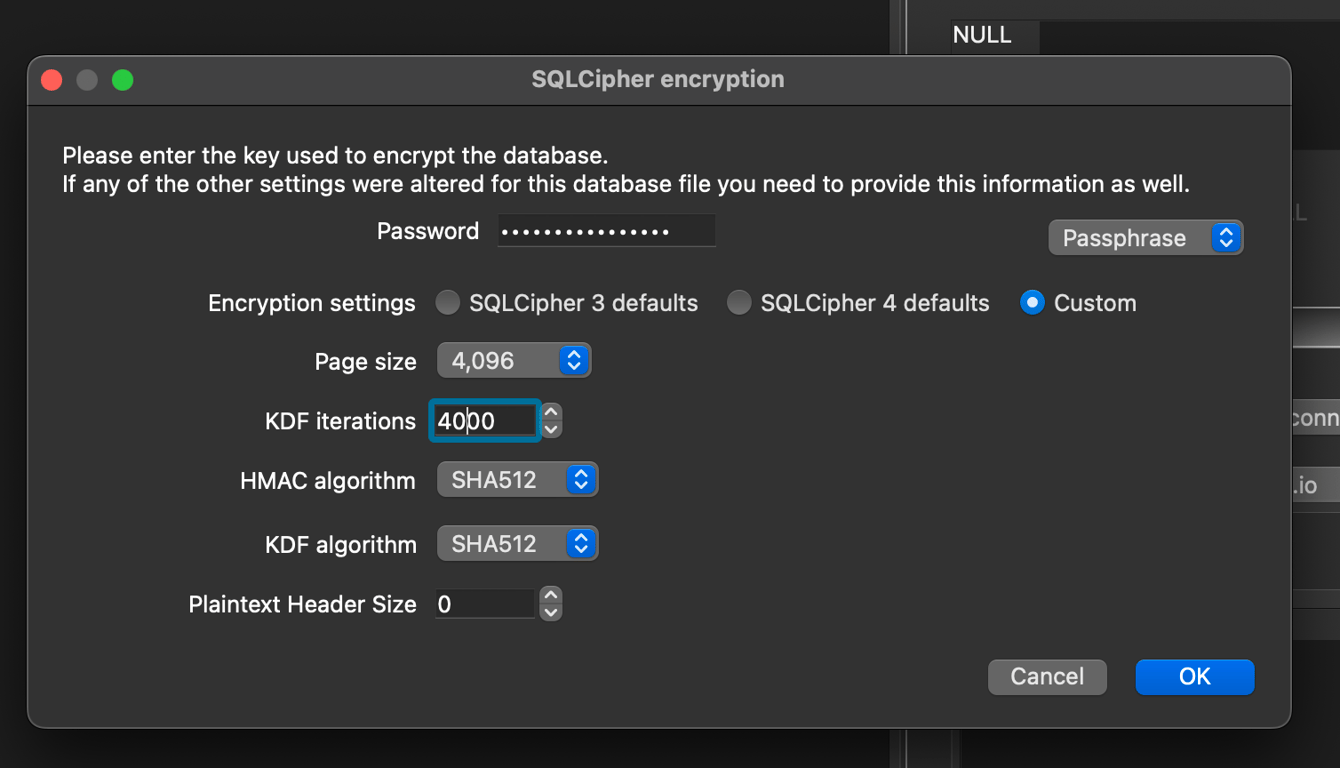Increment Plaintext Header Size stepper

pos(551,595)
